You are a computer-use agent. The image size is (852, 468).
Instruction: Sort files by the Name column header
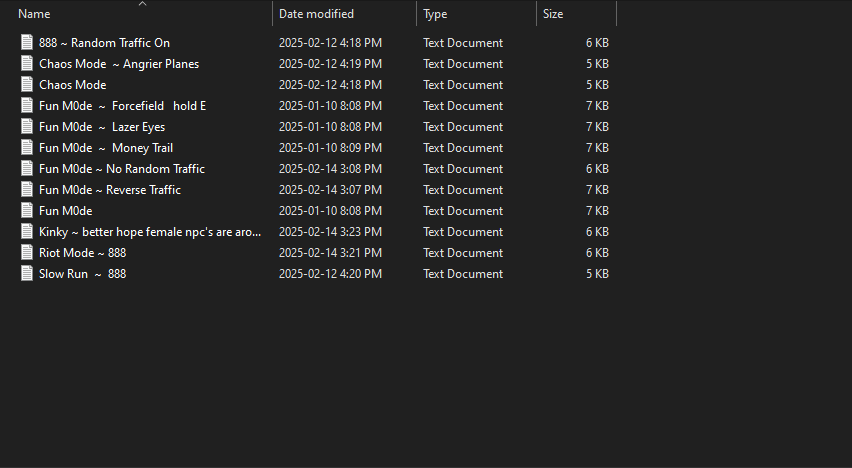click(x=34, y=14)
